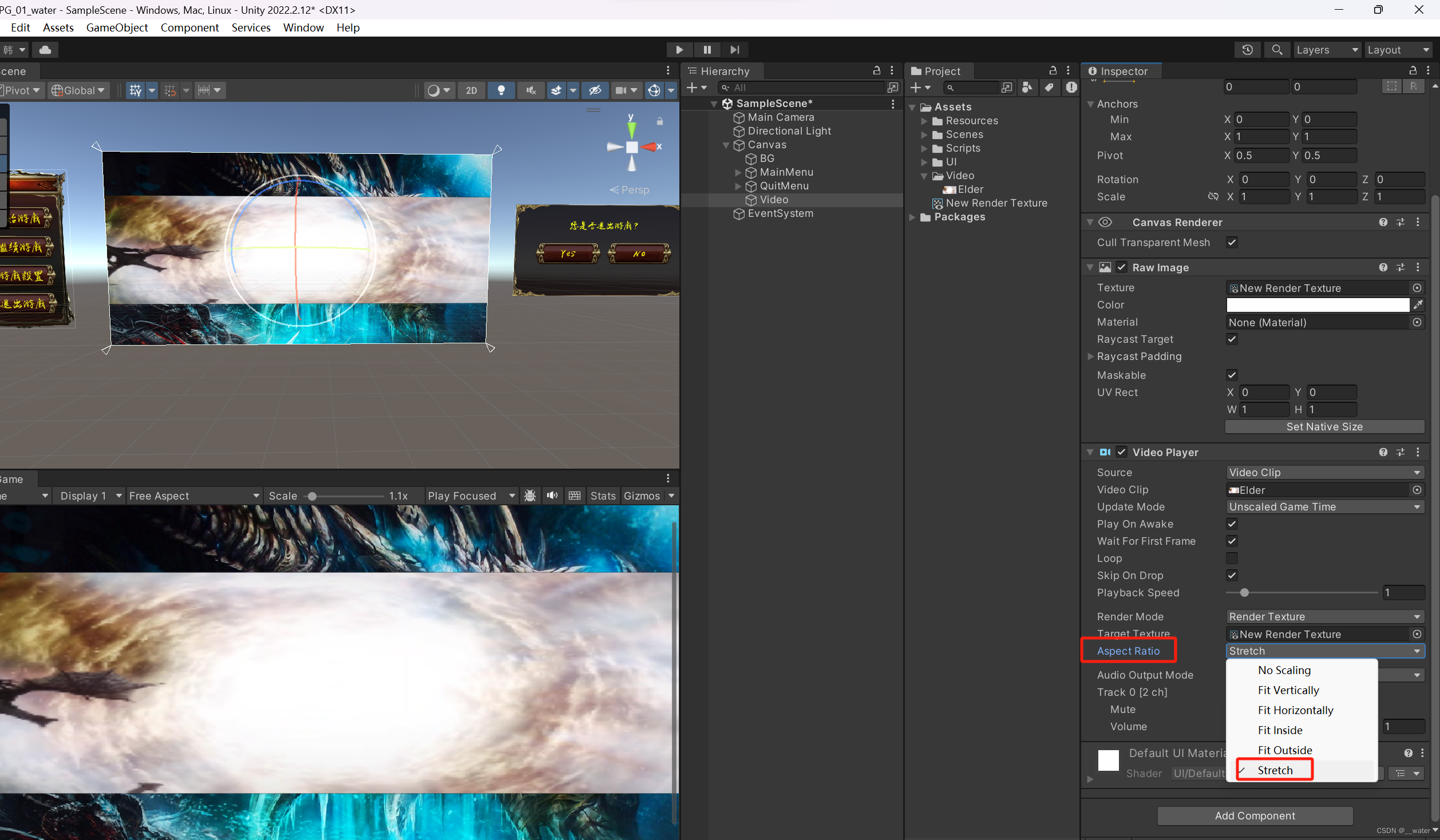Toggle Game view mute audio icon

click(552, 496)
